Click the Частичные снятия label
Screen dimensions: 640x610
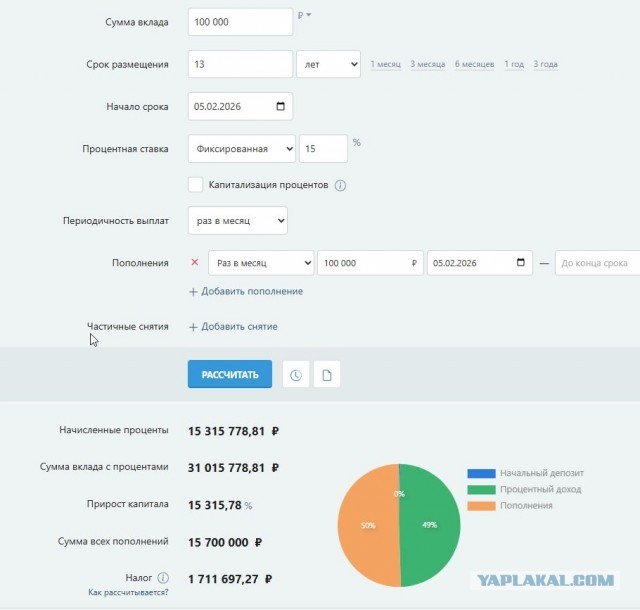[128, 327]
